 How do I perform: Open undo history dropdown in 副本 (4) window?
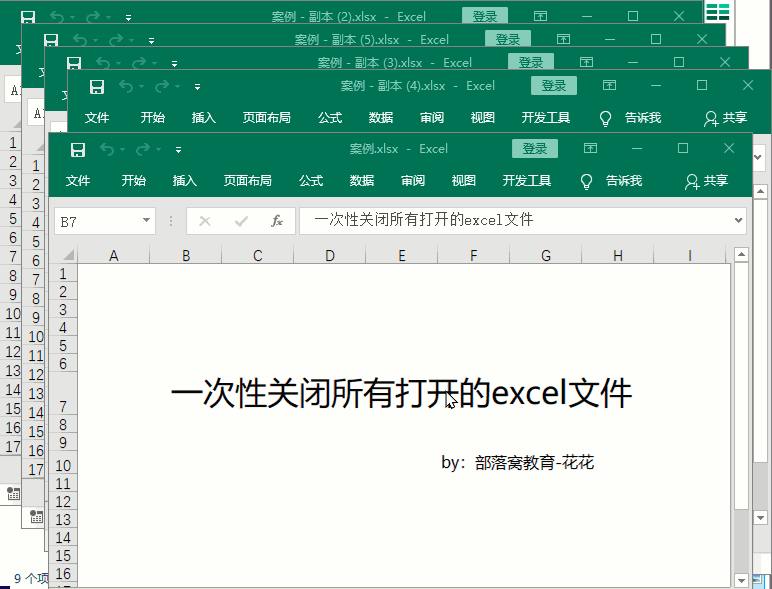[141, 87]
